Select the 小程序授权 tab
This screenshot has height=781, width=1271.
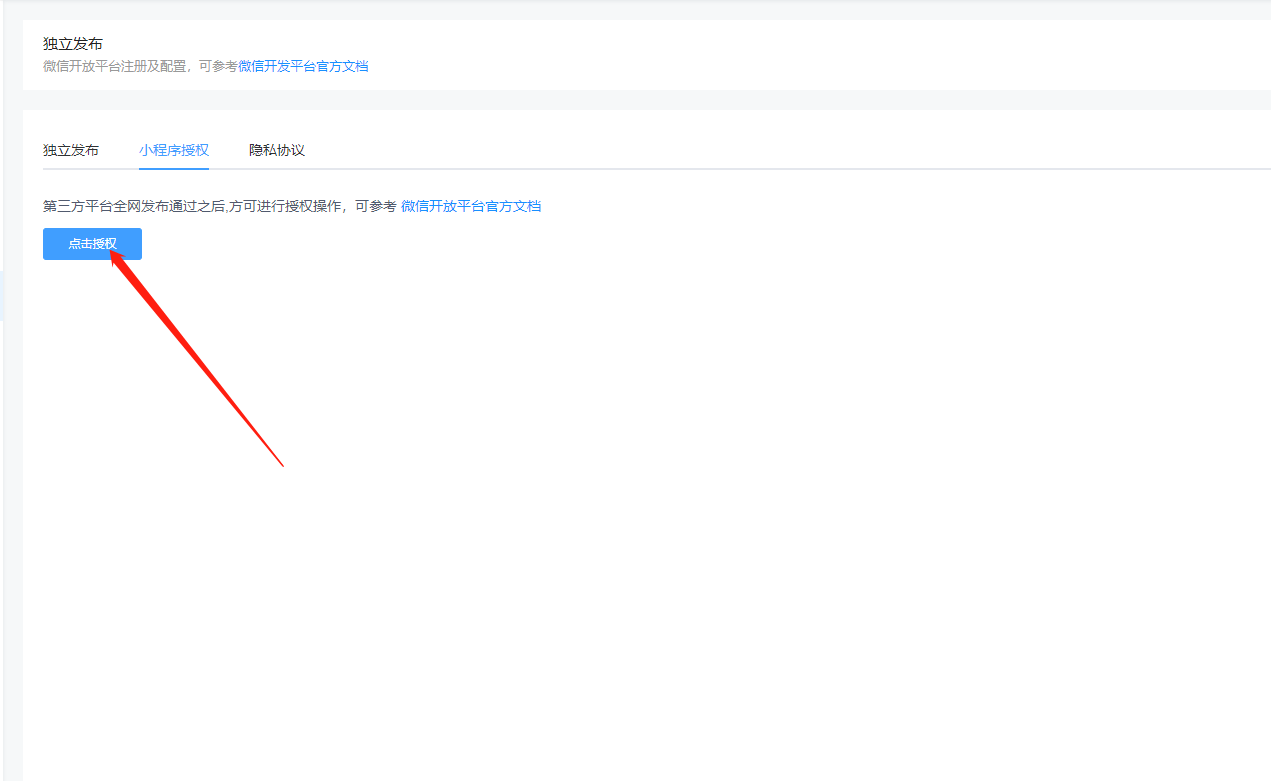[174, 150]
